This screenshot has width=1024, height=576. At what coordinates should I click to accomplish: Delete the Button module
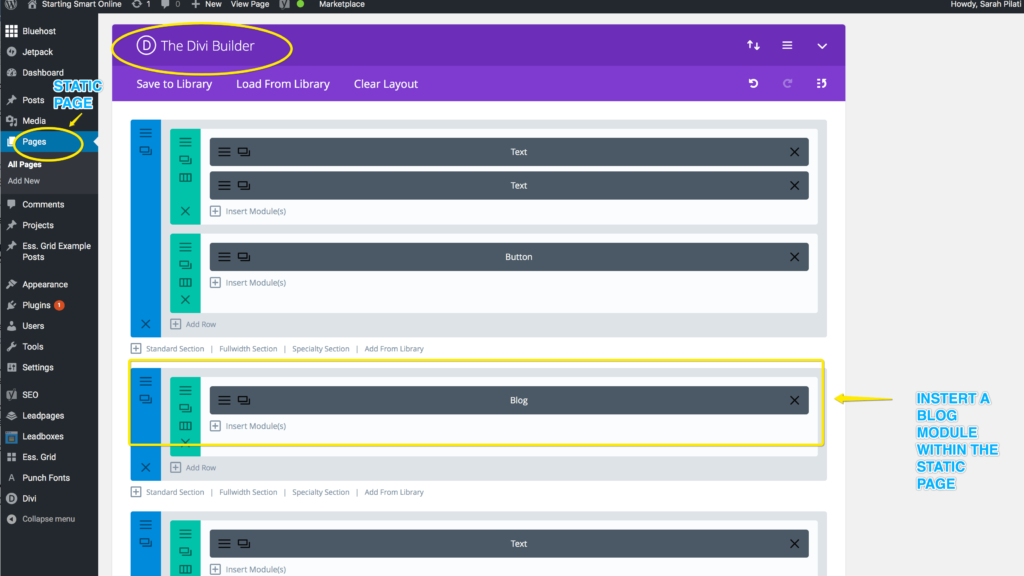(x=794, y=257)
